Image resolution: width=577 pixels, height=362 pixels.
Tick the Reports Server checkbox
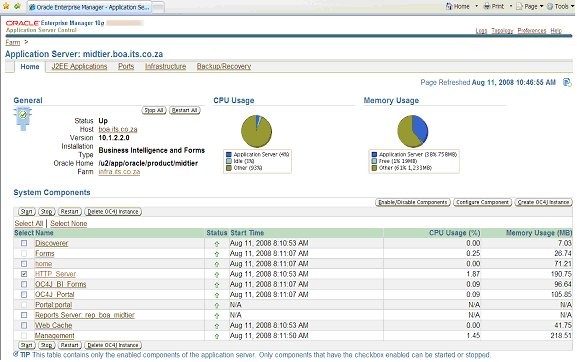(x=24, y=315)
